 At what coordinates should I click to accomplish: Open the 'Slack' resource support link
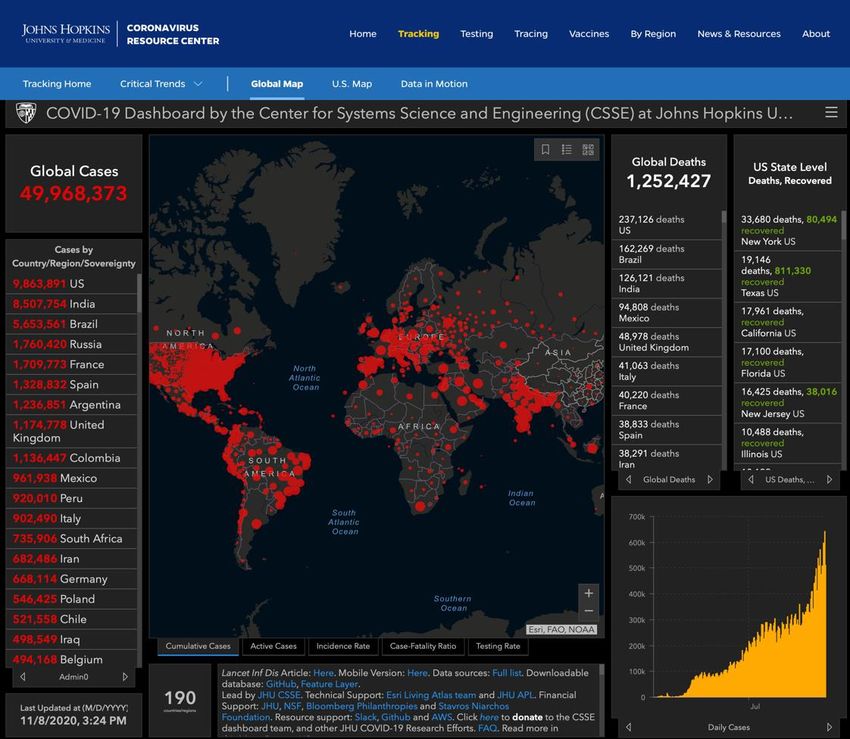365,717
